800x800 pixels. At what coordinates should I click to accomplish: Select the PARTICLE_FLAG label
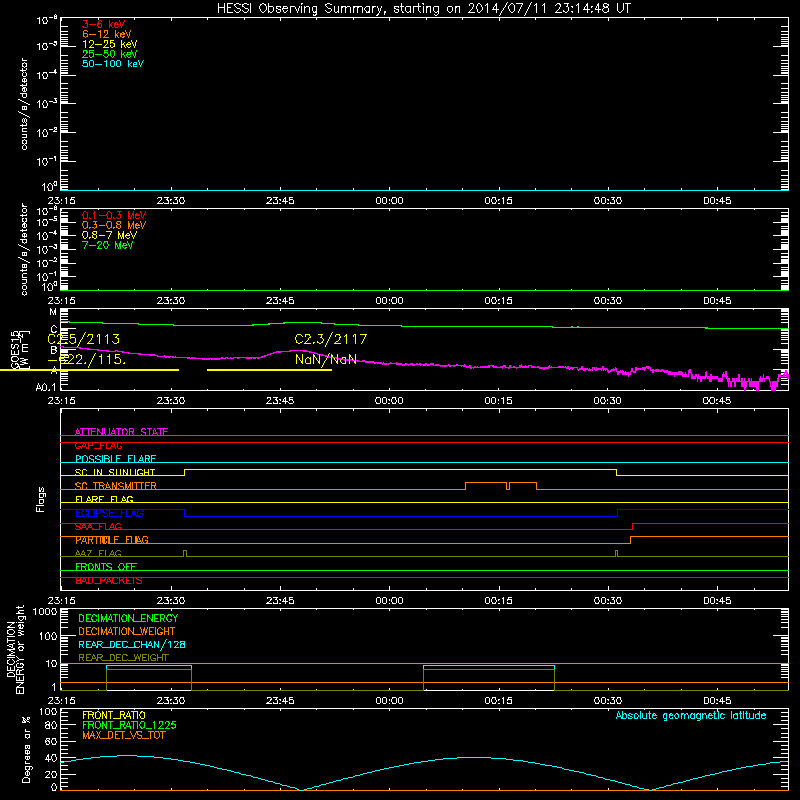112,540
